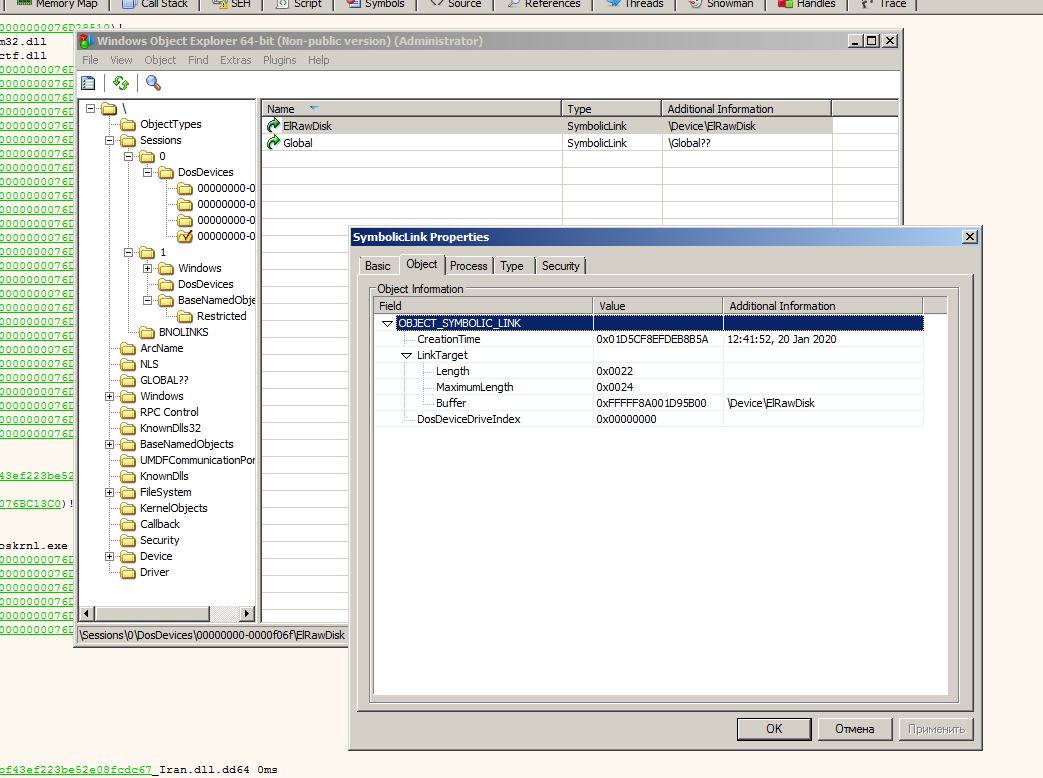Image resolution: width=1043 pixels, height=778 pixels.
Task: Collapse the Sessions tree node
Action: [110, 140]
